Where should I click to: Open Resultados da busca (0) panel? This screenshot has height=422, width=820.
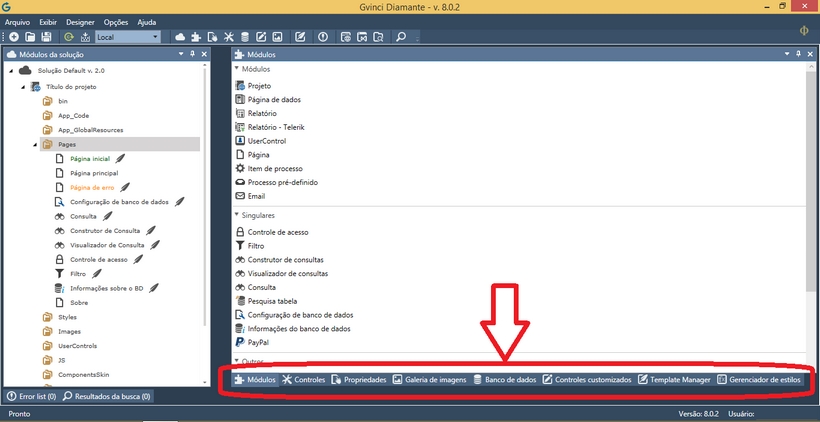pyautogui.click(x=106, y=397)
